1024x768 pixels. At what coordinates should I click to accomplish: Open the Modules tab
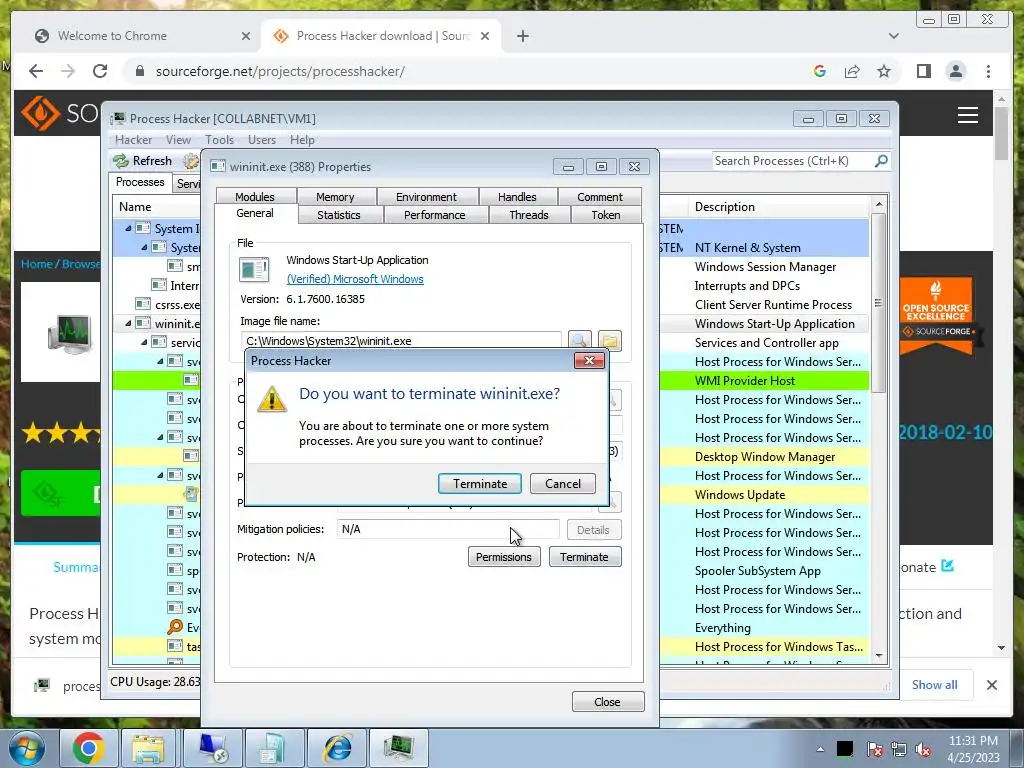coord(255,197)
